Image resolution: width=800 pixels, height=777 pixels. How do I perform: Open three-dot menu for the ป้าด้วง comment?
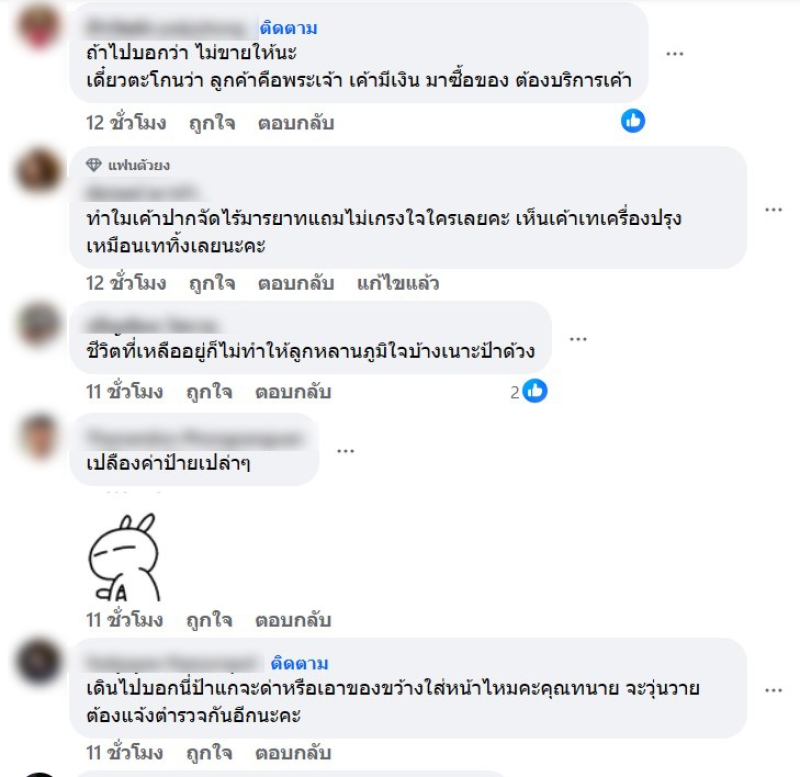pyautogui.click(x=578, y=339)
